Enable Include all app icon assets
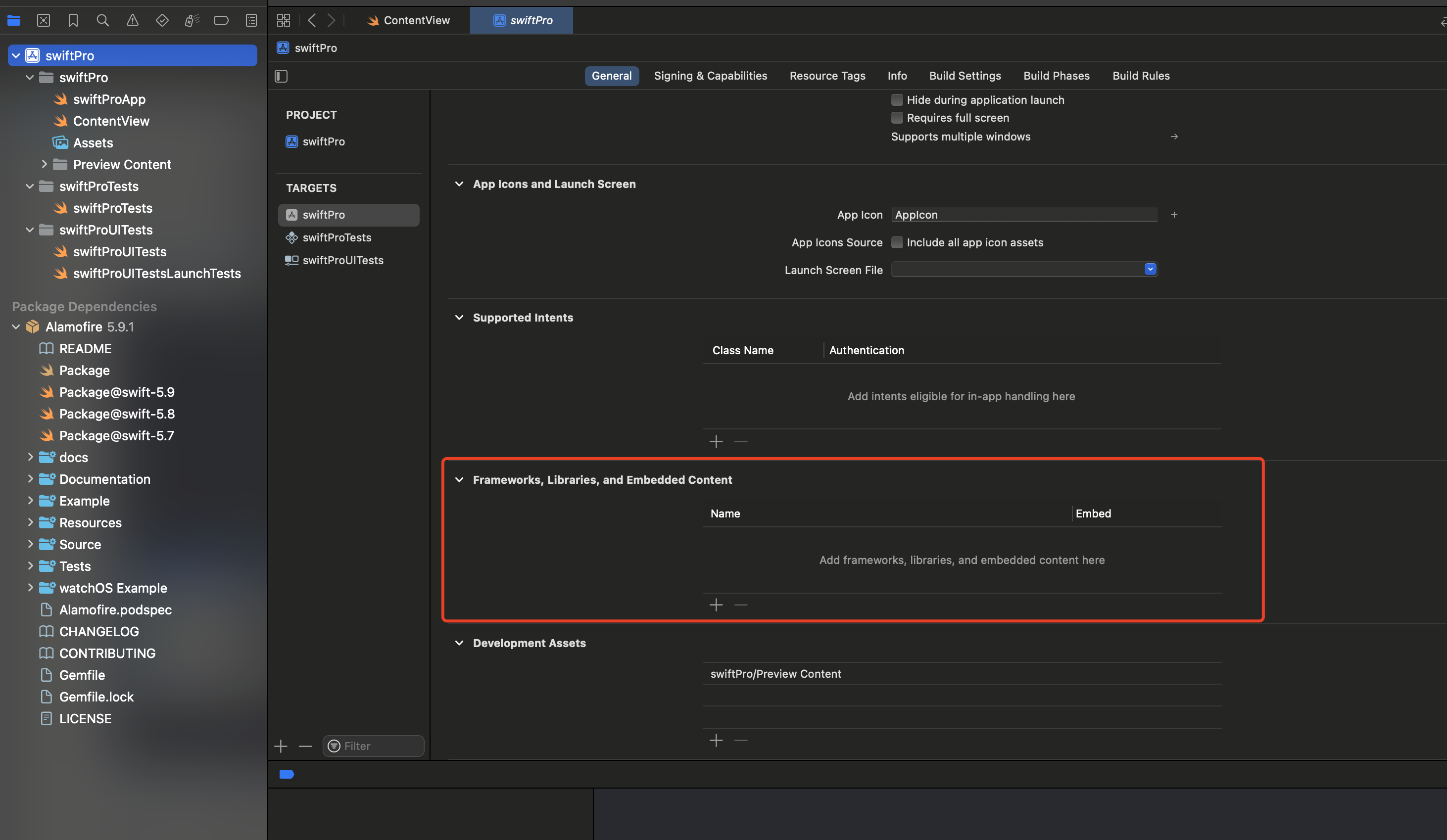 point(897,242)
